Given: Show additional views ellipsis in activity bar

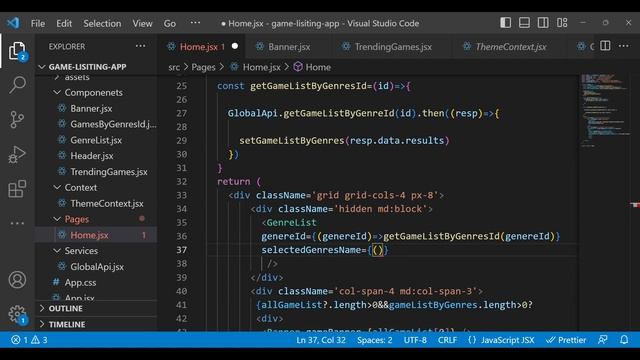Looking at the screenshot, I should 17,224.
